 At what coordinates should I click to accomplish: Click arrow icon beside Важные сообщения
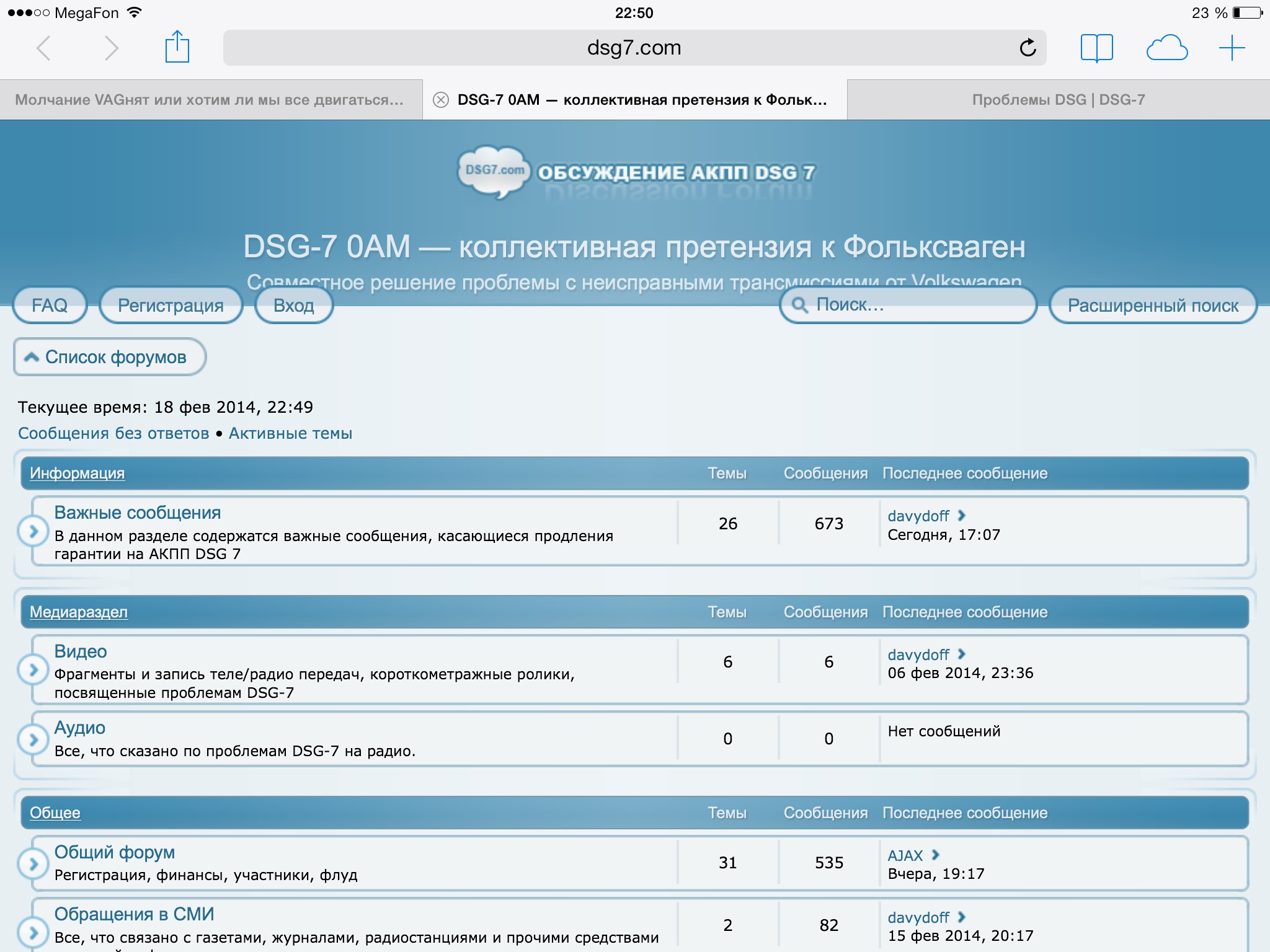(33, 531)
